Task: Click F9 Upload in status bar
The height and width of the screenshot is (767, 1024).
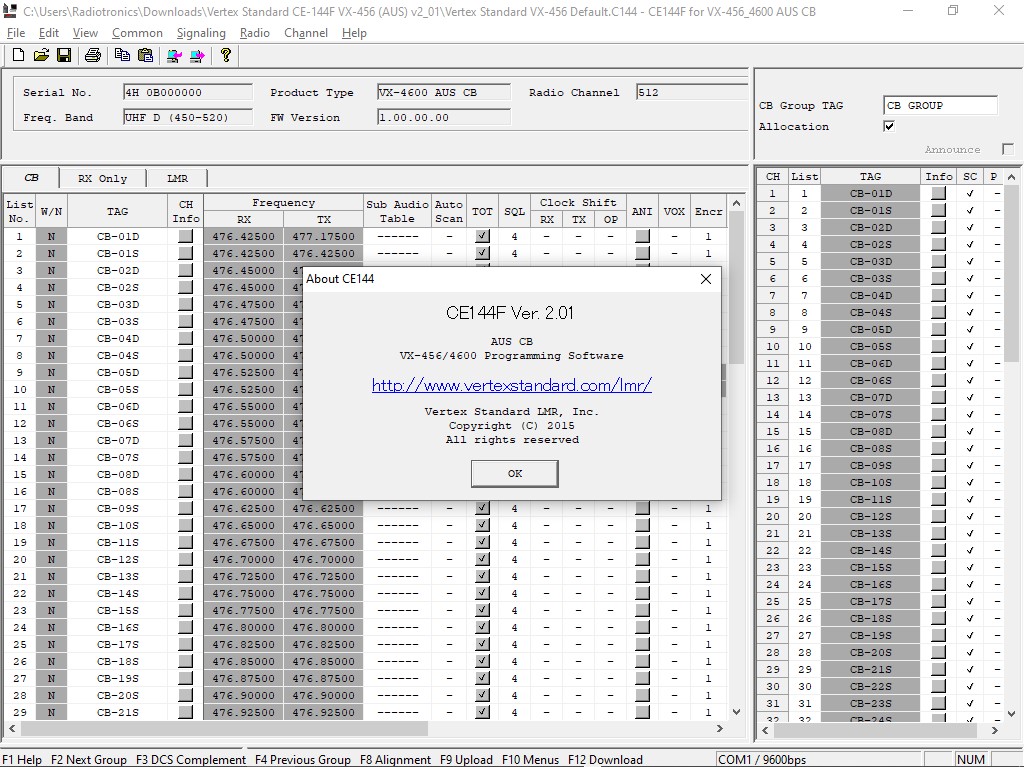Action: [466, 759]
